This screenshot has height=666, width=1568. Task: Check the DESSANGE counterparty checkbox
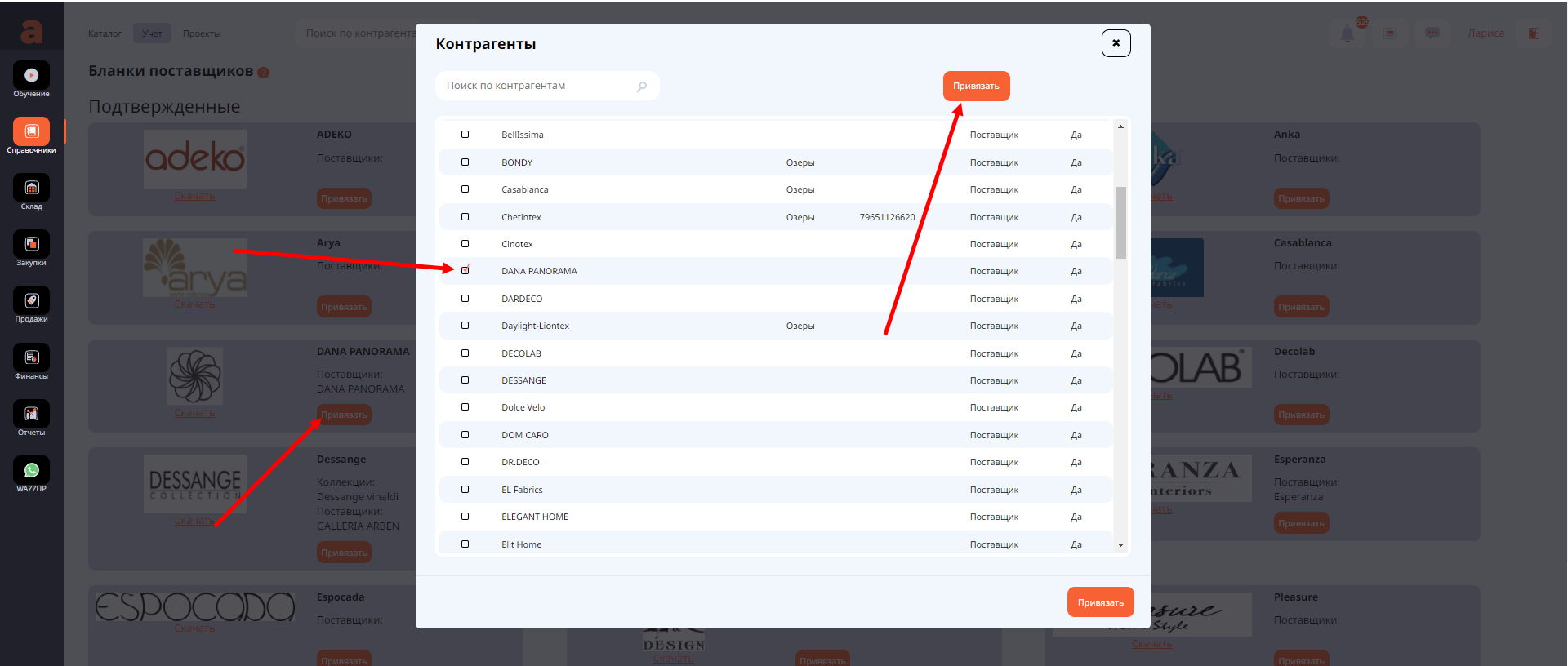click(x=465, y=380)
